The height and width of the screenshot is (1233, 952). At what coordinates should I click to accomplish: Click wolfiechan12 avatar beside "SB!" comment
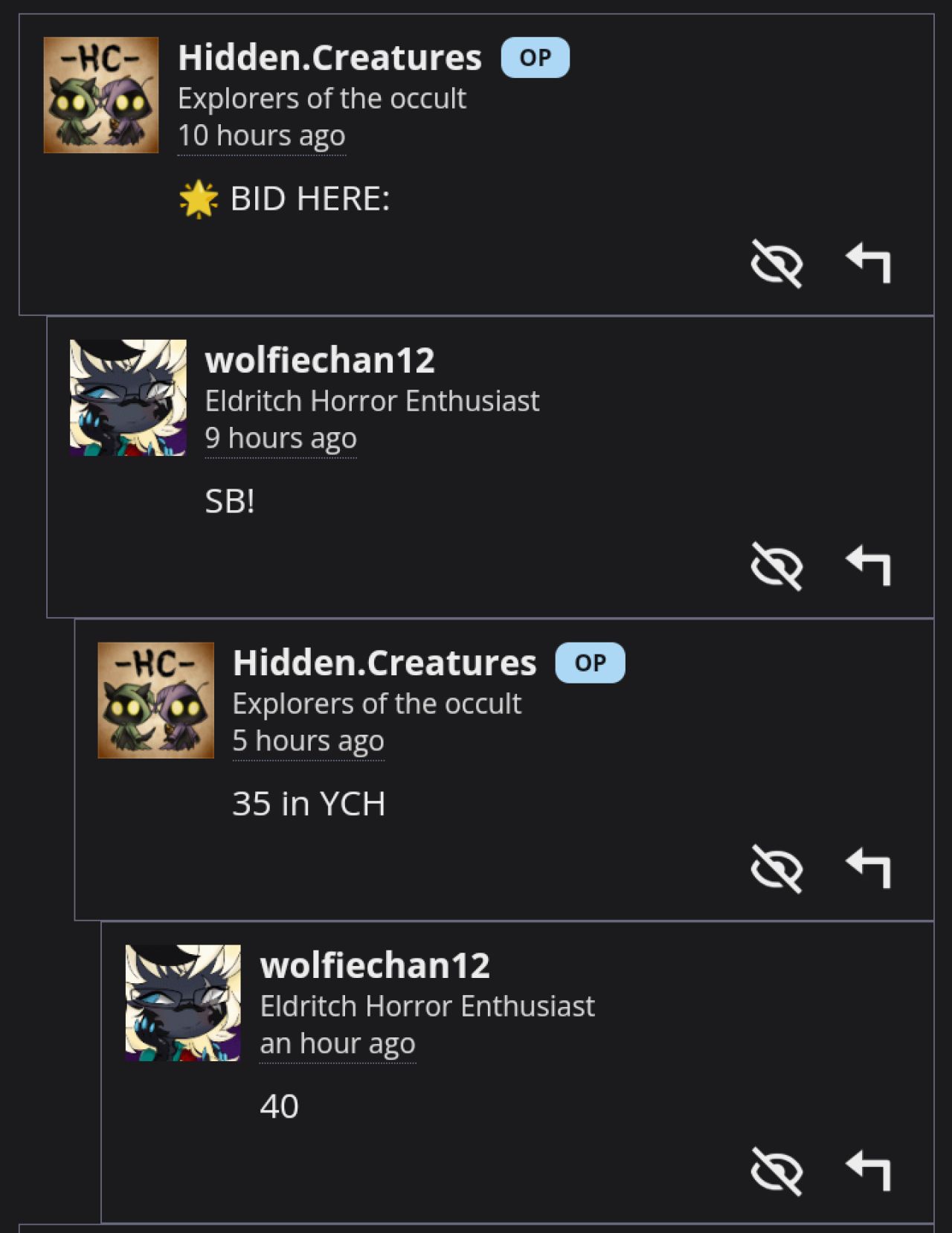(x=128, y=398)
